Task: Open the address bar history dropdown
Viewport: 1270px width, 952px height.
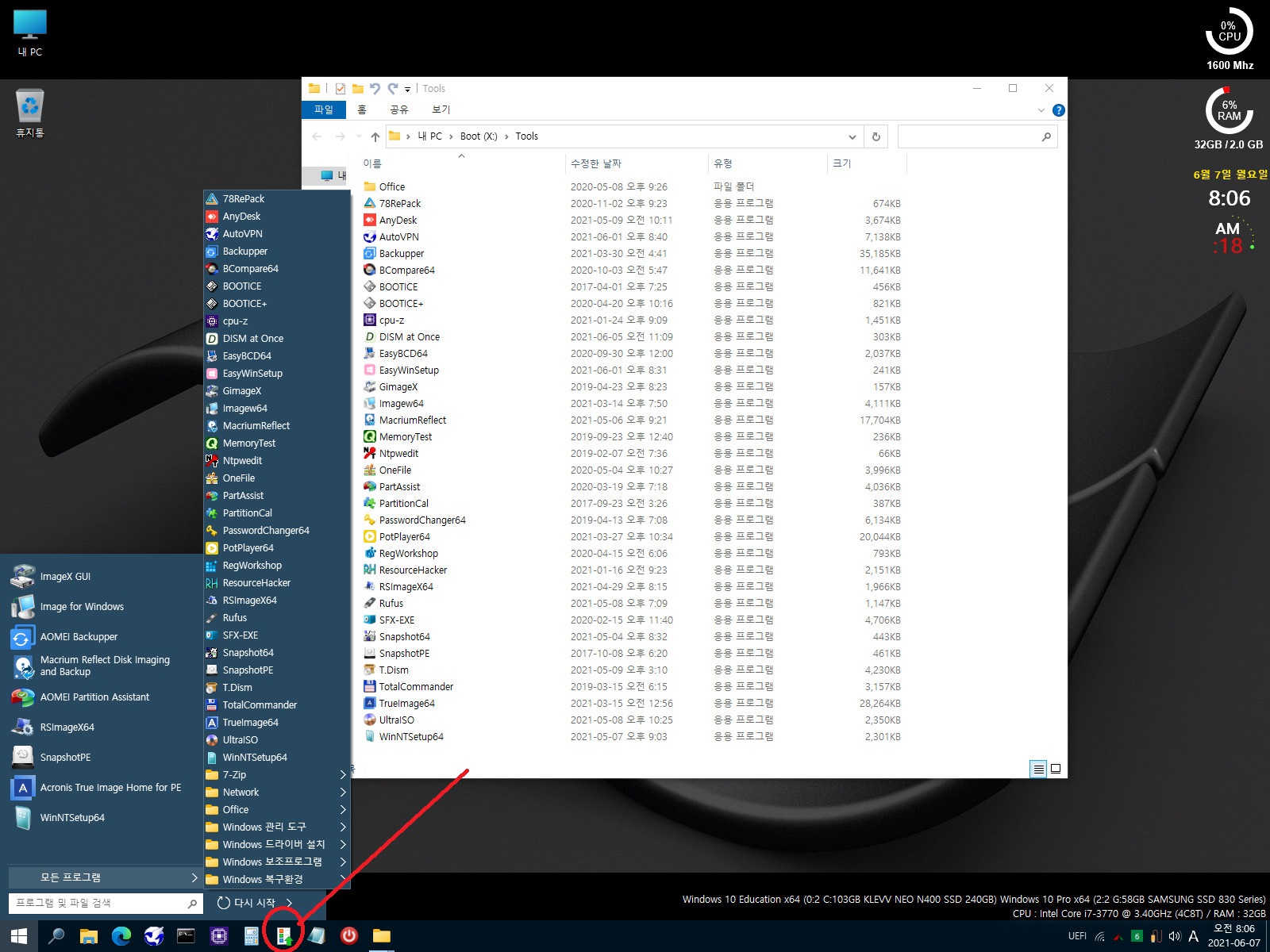Action: click(x=852, y=136)
